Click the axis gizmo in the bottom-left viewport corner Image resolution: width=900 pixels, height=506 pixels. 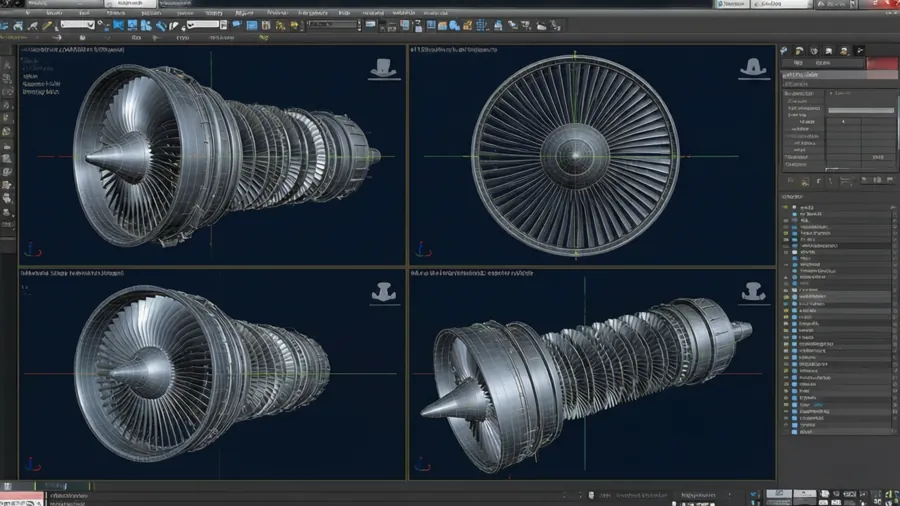(x=32, y=464)
